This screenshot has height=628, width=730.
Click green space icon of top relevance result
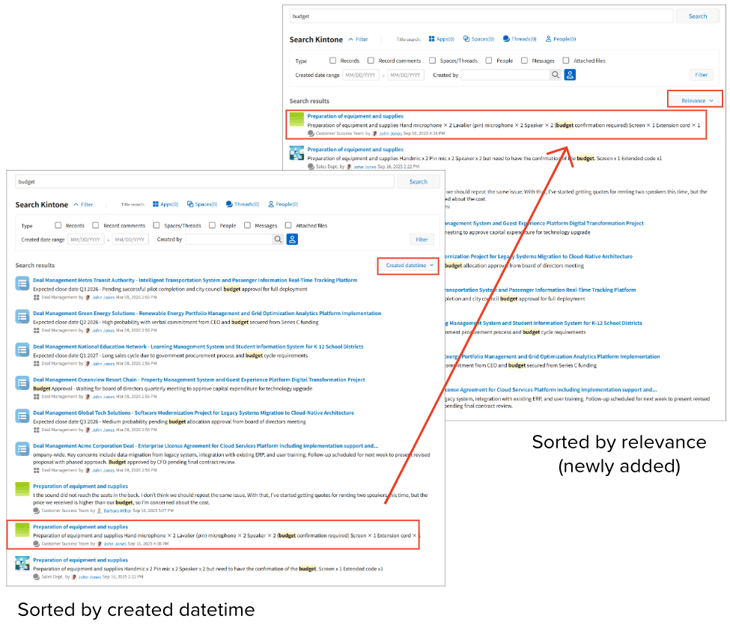pos(297,120)
